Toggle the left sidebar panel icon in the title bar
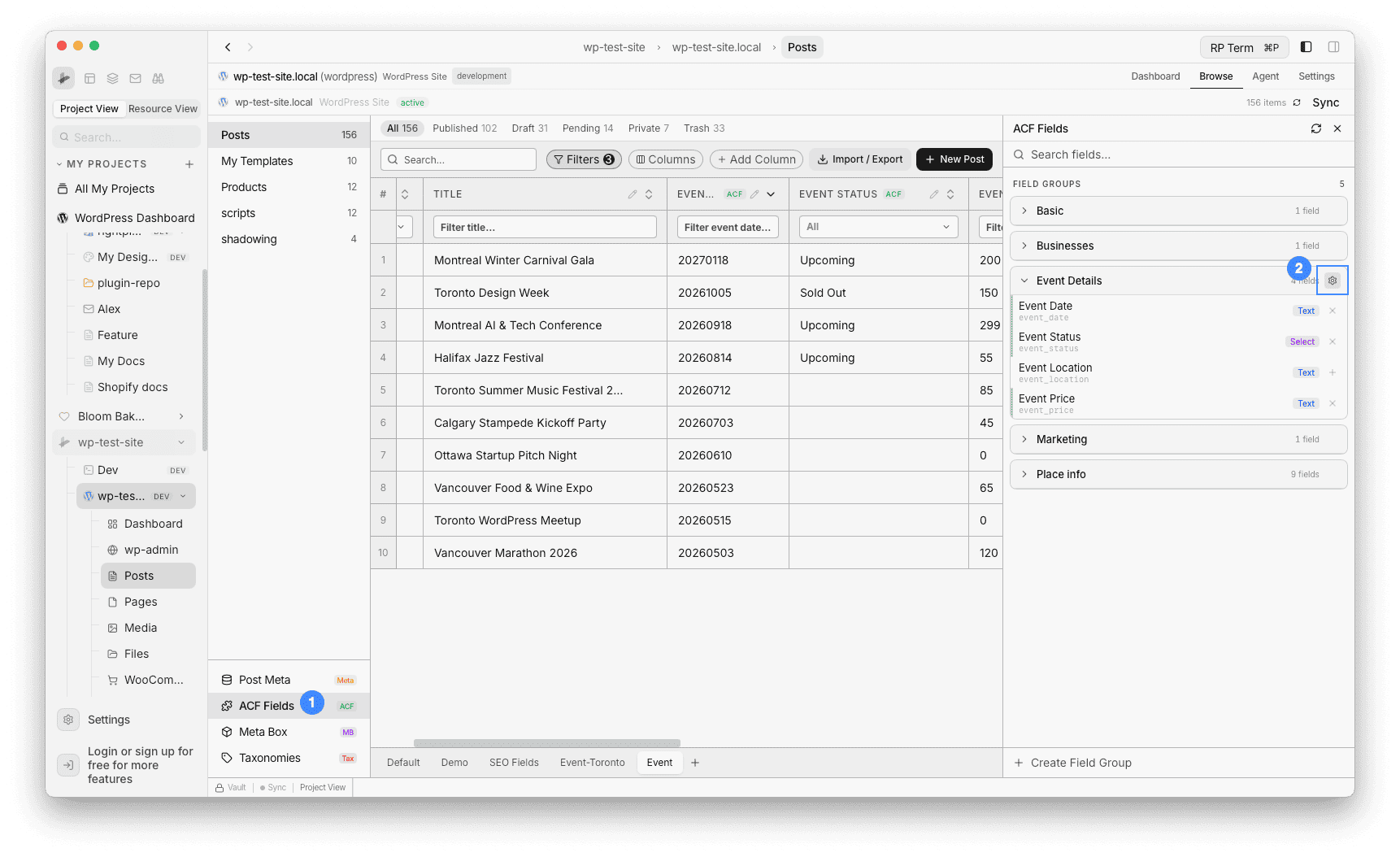Screen dimensions: 1400x857 (x=1307, y=47)
